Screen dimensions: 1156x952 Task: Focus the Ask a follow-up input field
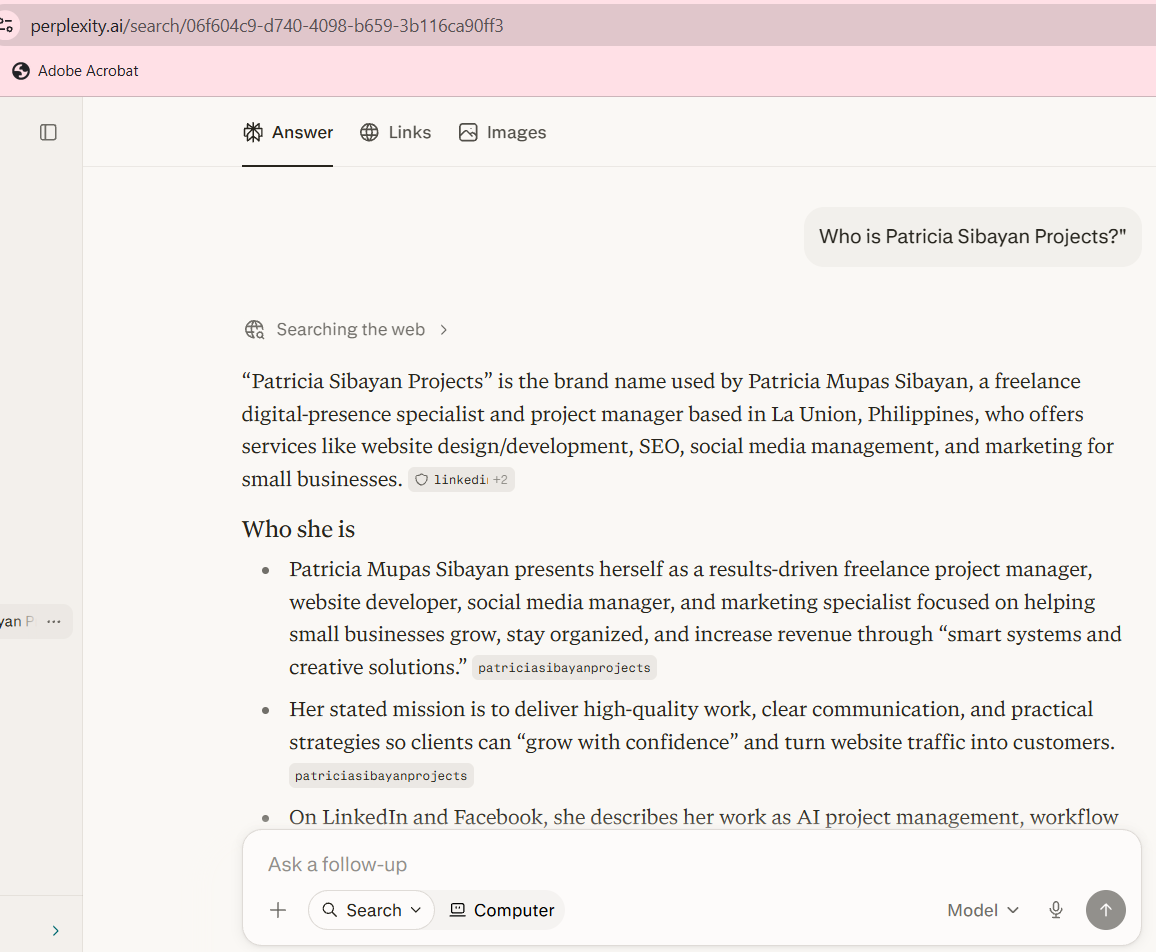[x=692, y=864]
